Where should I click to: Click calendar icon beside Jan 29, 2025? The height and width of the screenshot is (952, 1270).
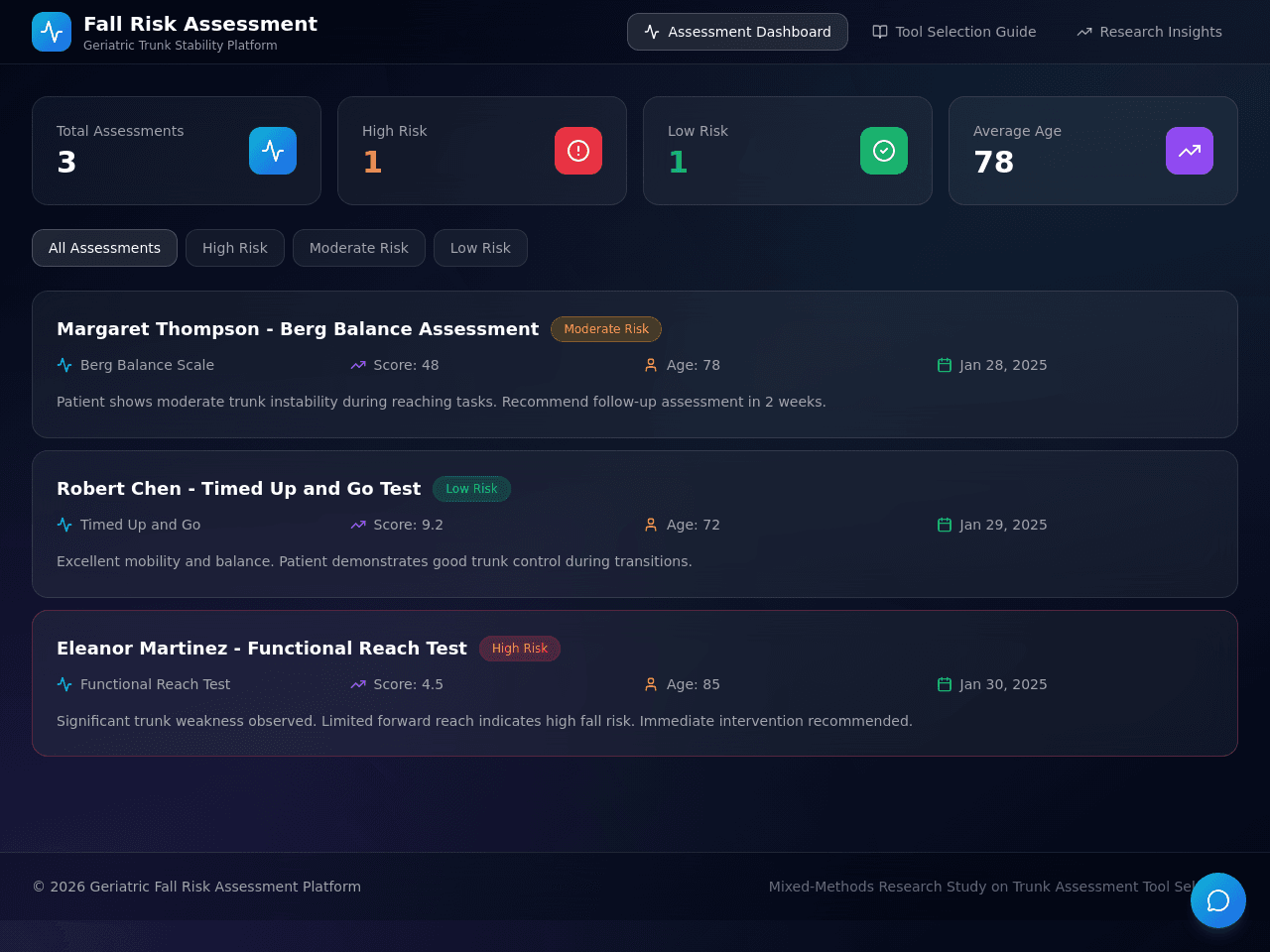pyautogui.click(x=945, y=525)
